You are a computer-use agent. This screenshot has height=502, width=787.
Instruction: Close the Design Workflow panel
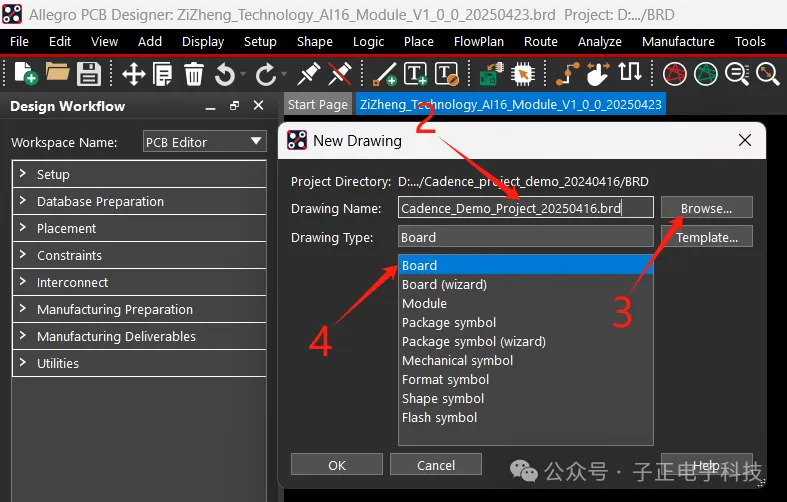pos(258,105)
